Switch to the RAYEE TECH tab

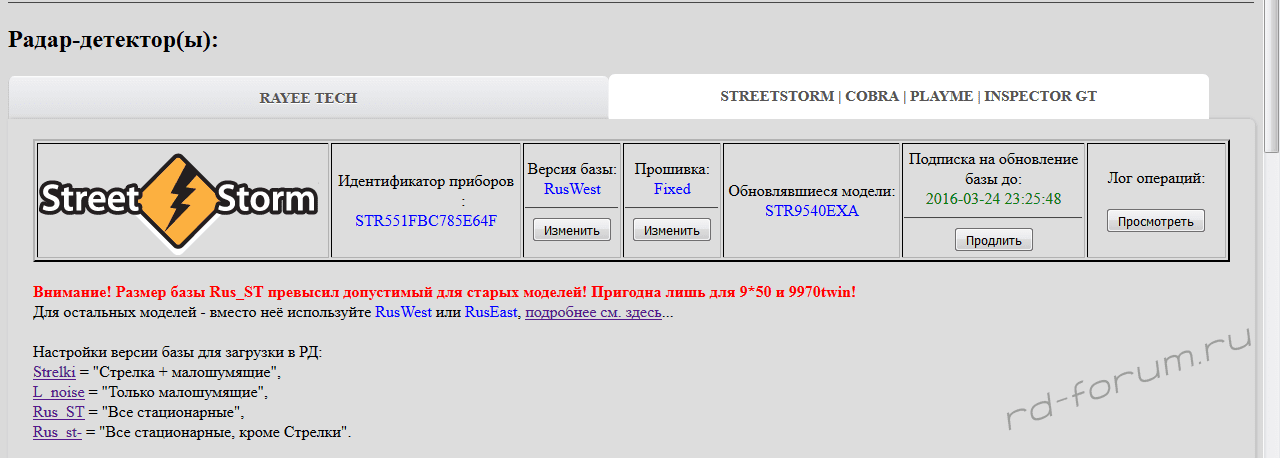[308, 97]
